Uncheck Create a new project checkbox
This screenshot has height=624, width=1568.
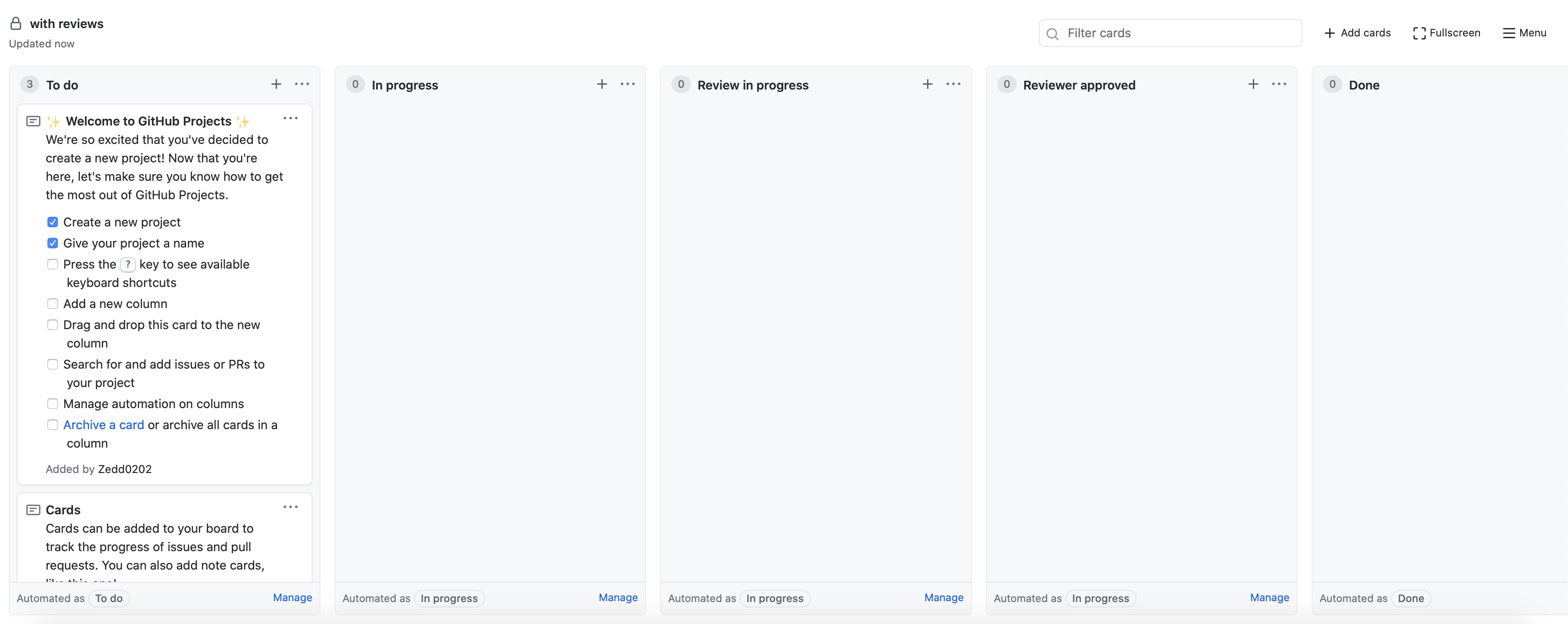pyautogui.click(x=53, y=222)
